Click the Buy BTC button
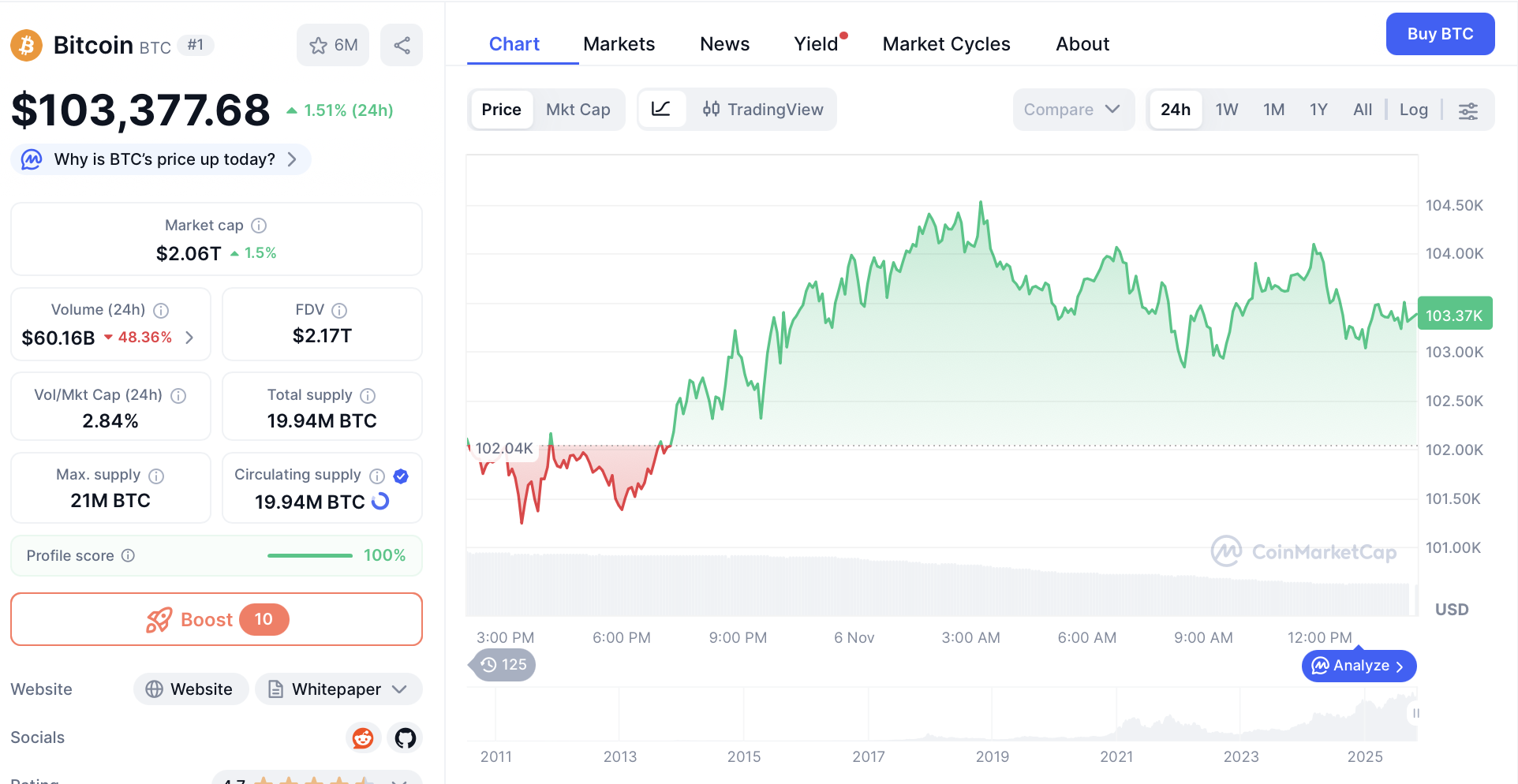The image size is (1518, 784). (1439, 34)
